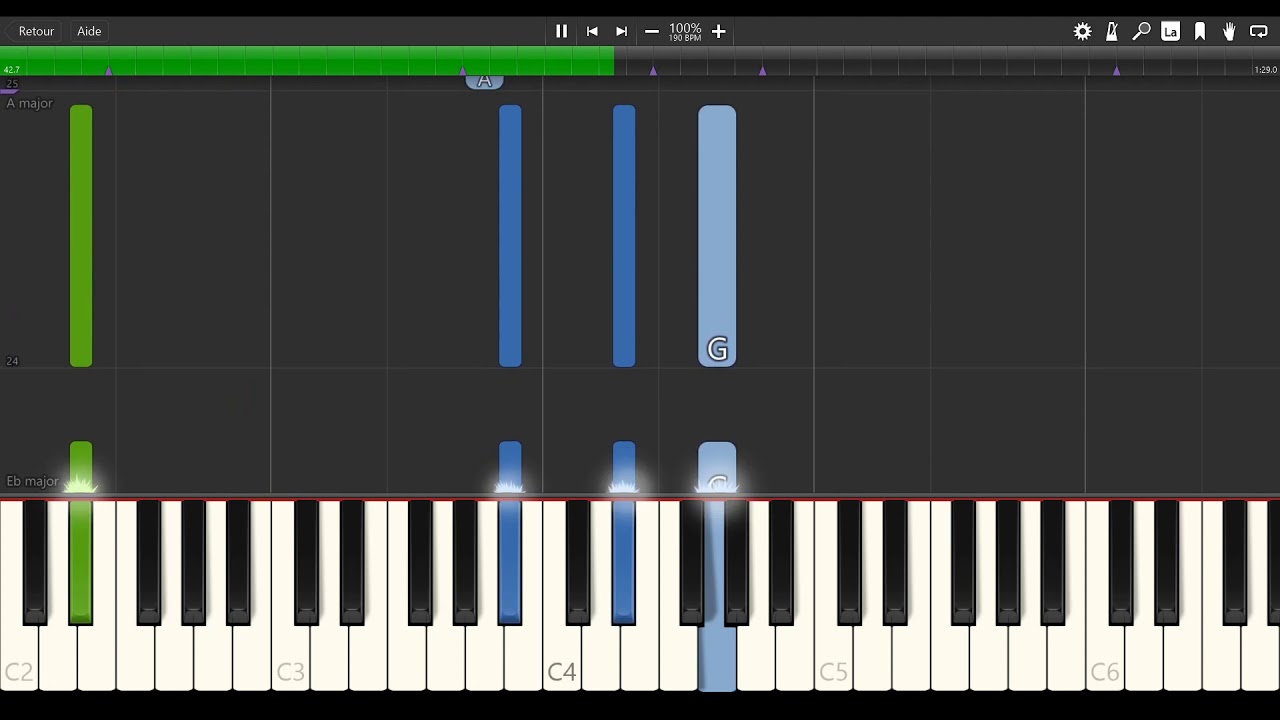Click the falling note labeled G
1280x720 pixels.
click(x=717, y=236)
